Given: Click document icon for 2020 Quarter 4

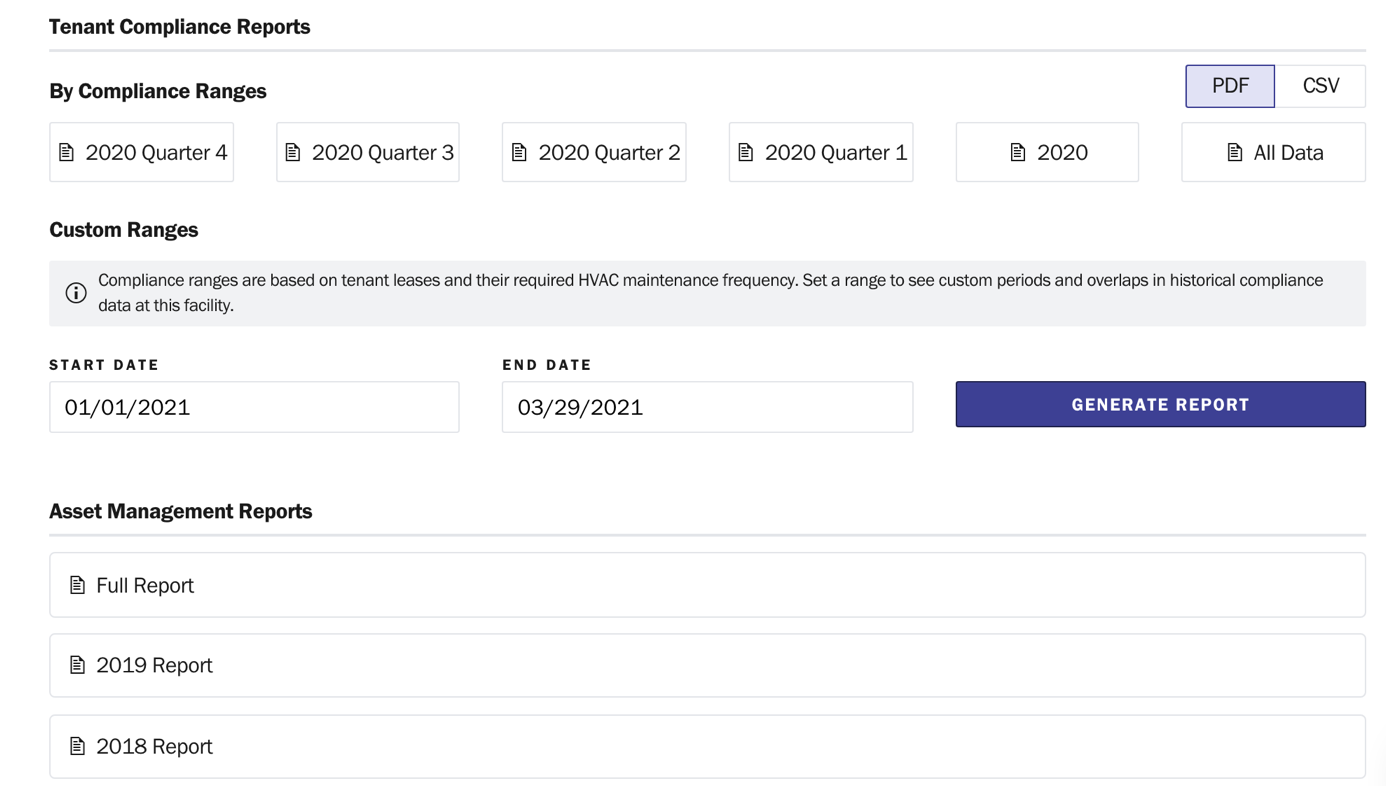Looking at the screenshot, I should pyautogui.click(x=67, y=152).
